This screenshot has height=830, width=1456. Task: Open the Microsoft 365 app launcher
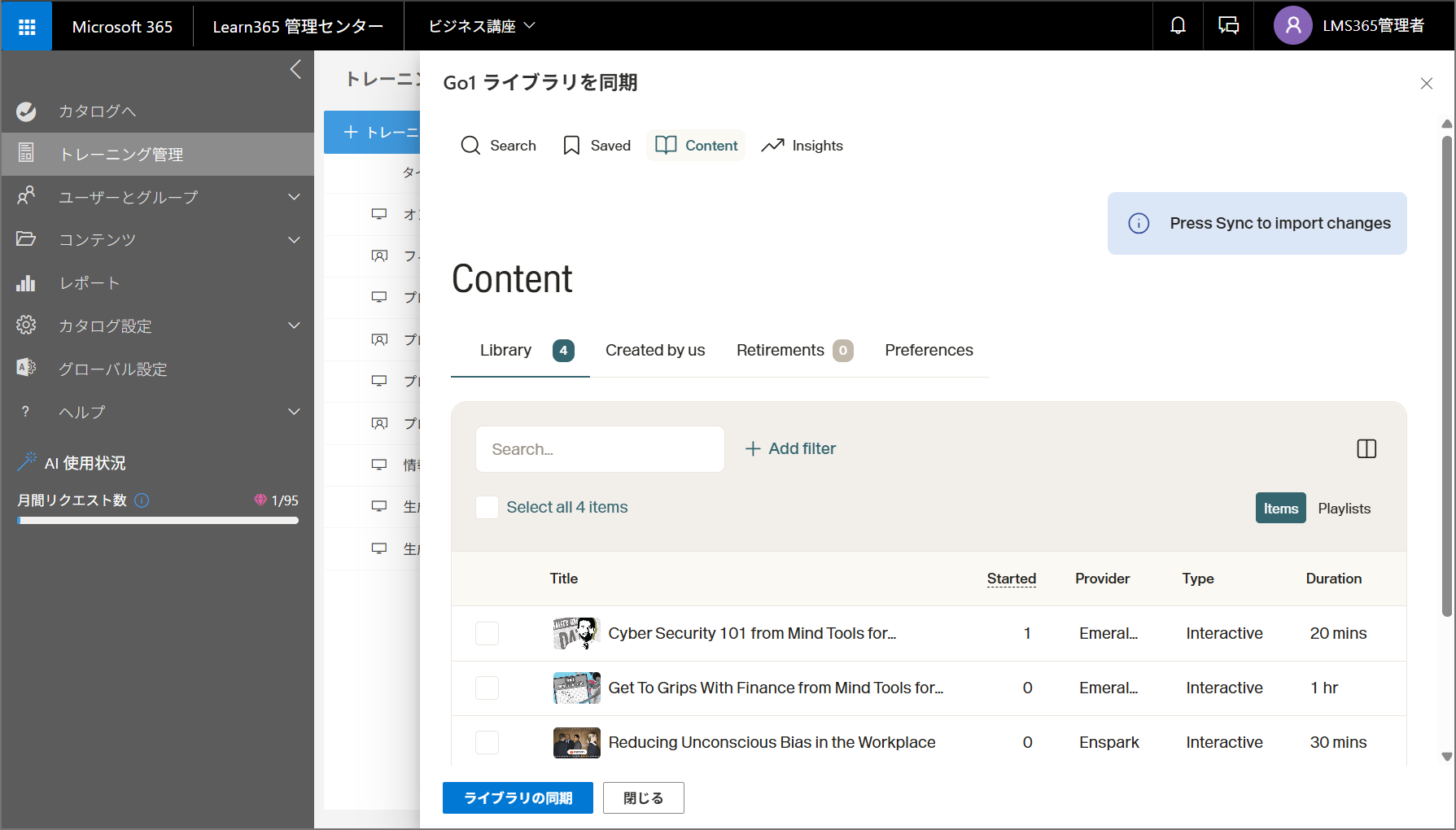pos(27,27)
